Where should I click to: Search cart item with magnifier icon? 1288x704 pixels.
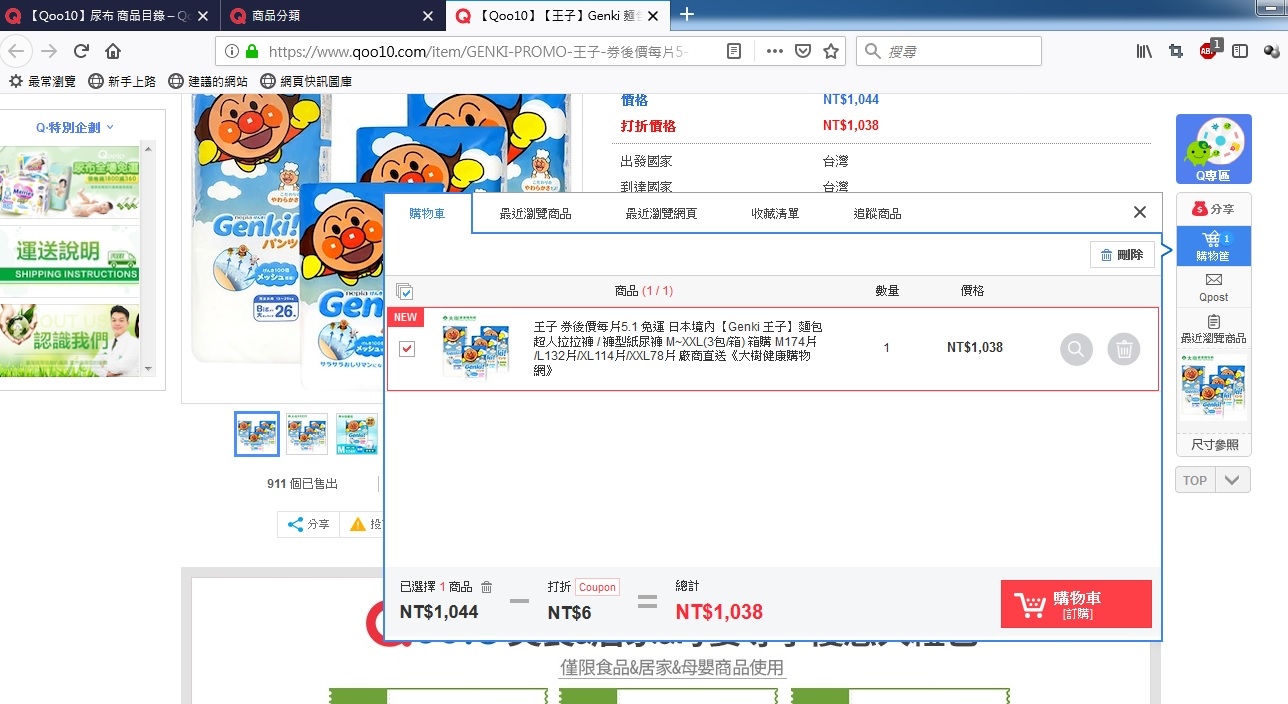1076,349
